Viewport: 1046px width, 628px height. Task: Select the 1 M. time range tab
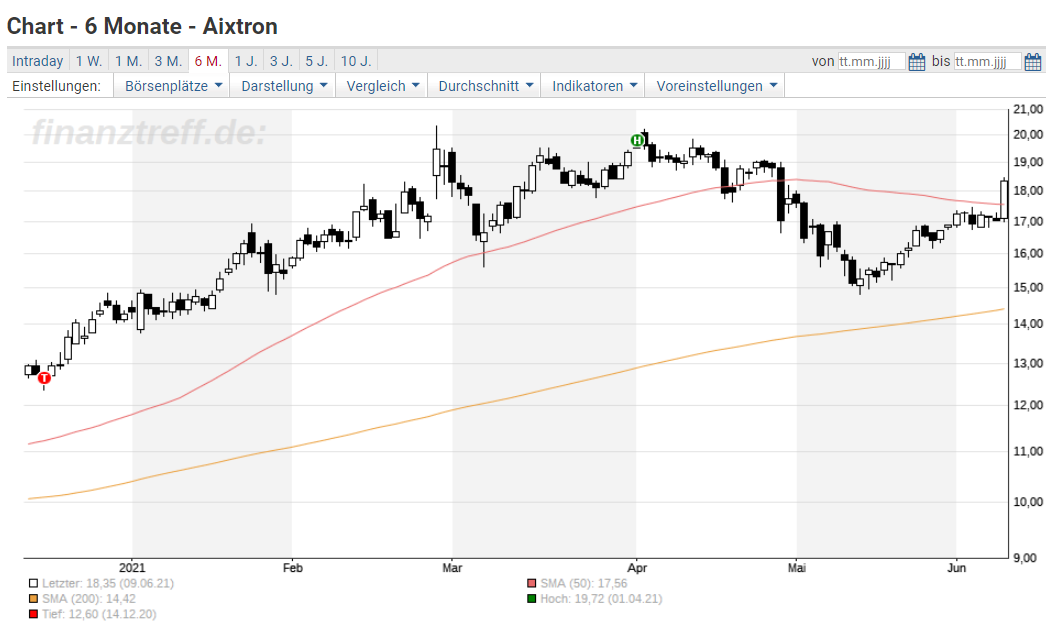(x=128, y=61)
